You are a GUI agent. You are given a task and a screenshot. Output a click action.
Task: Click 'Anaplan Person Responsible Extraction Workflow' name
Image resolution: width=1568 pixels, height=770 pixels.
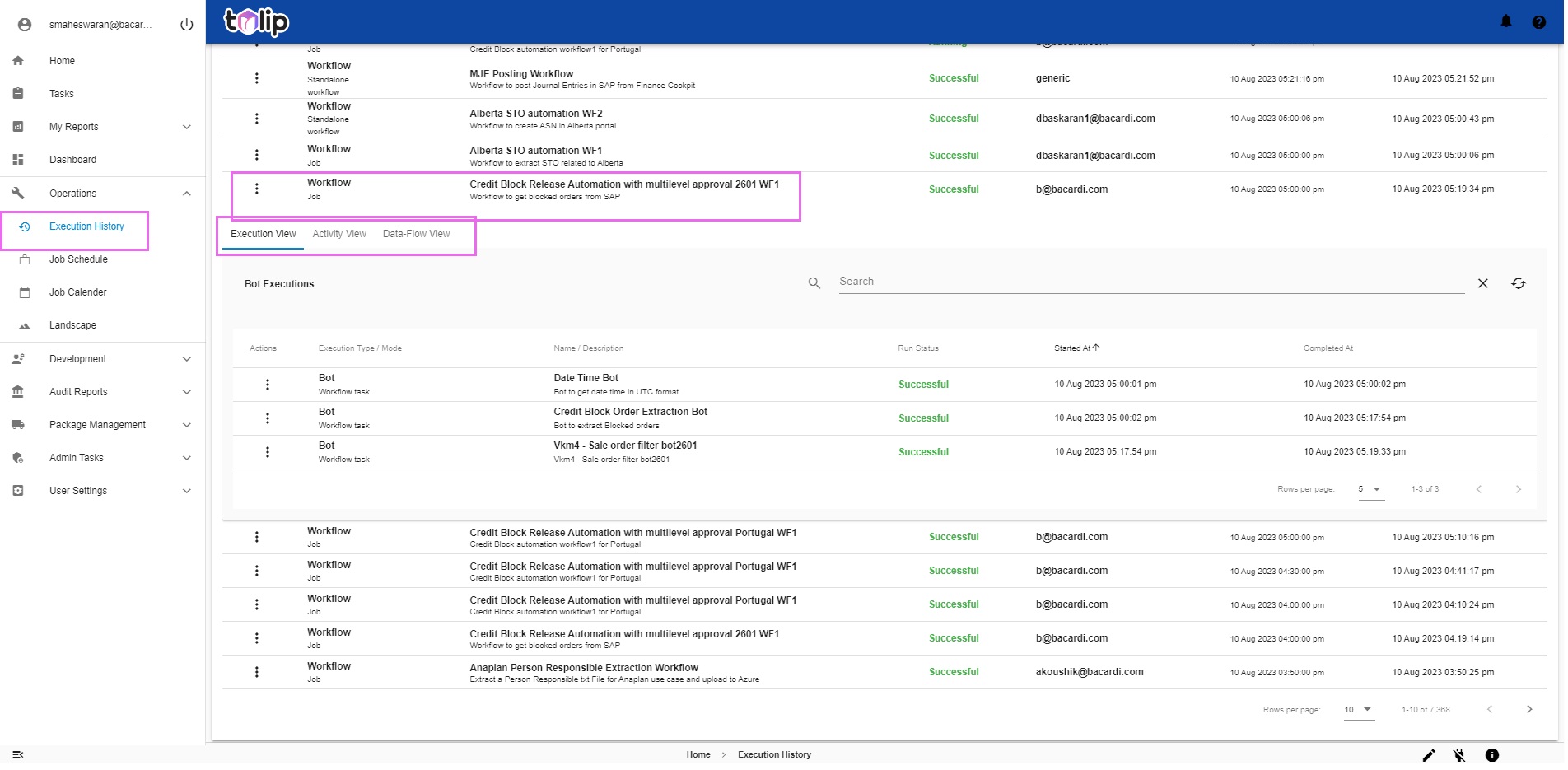pos(584,668)
